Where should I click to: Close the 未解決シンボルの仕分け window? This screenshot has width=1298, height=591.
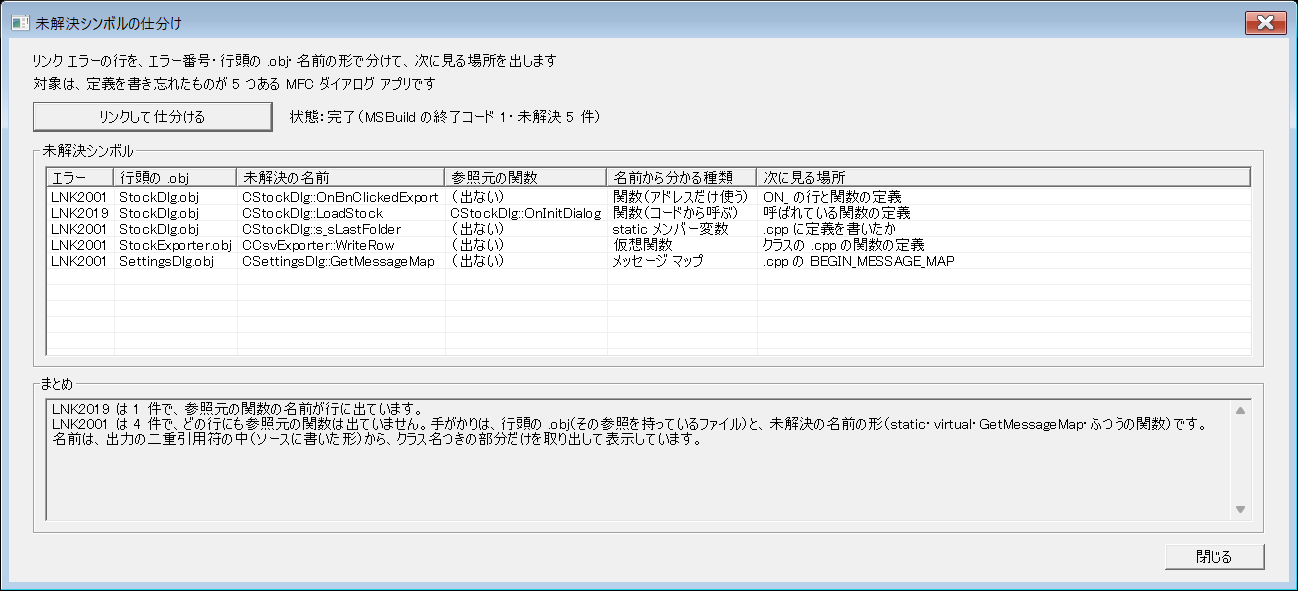tap(1264, 22)
